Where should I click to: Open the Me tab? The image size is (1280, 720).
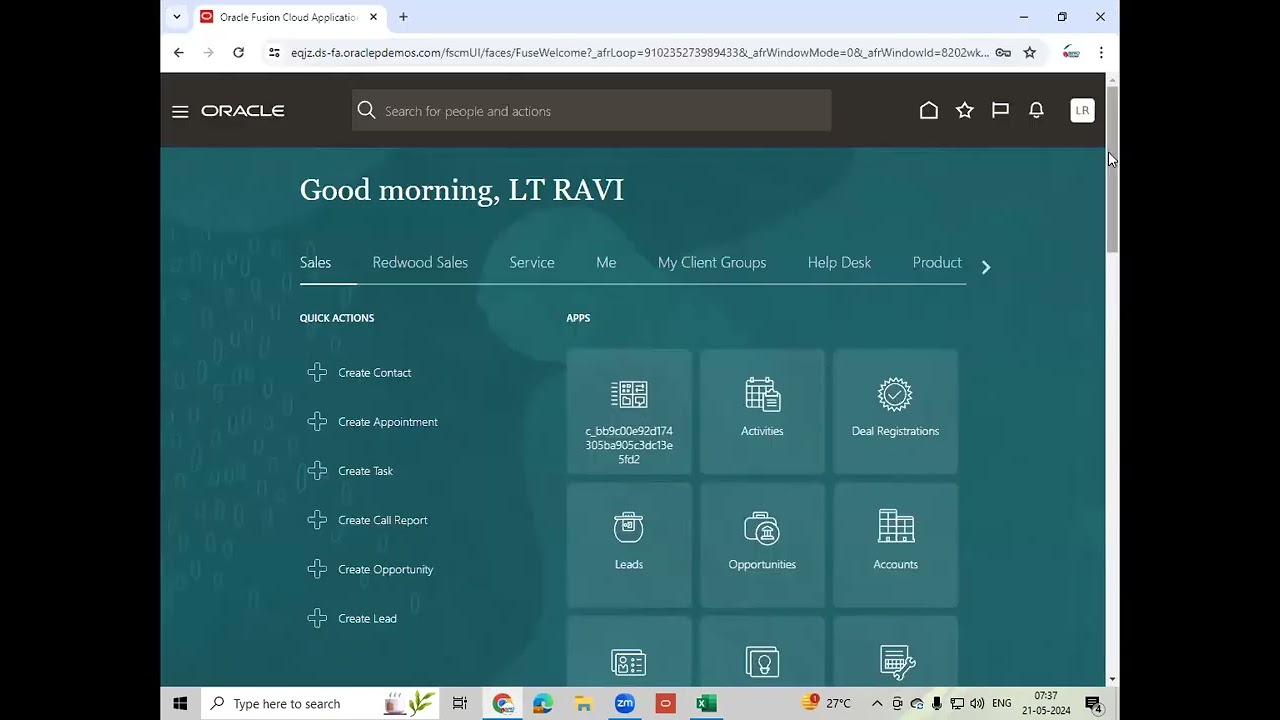pyautogui.click(x=606, y=262)
